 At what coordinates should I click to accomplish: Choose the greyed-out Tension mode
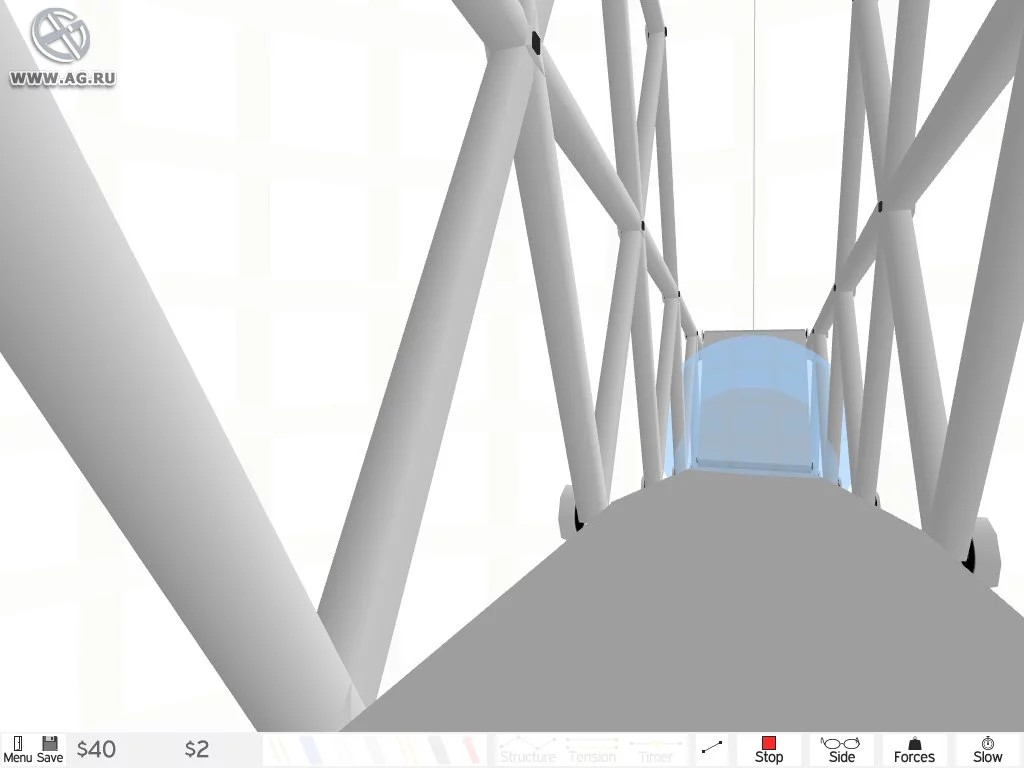[x=592, y=751]
